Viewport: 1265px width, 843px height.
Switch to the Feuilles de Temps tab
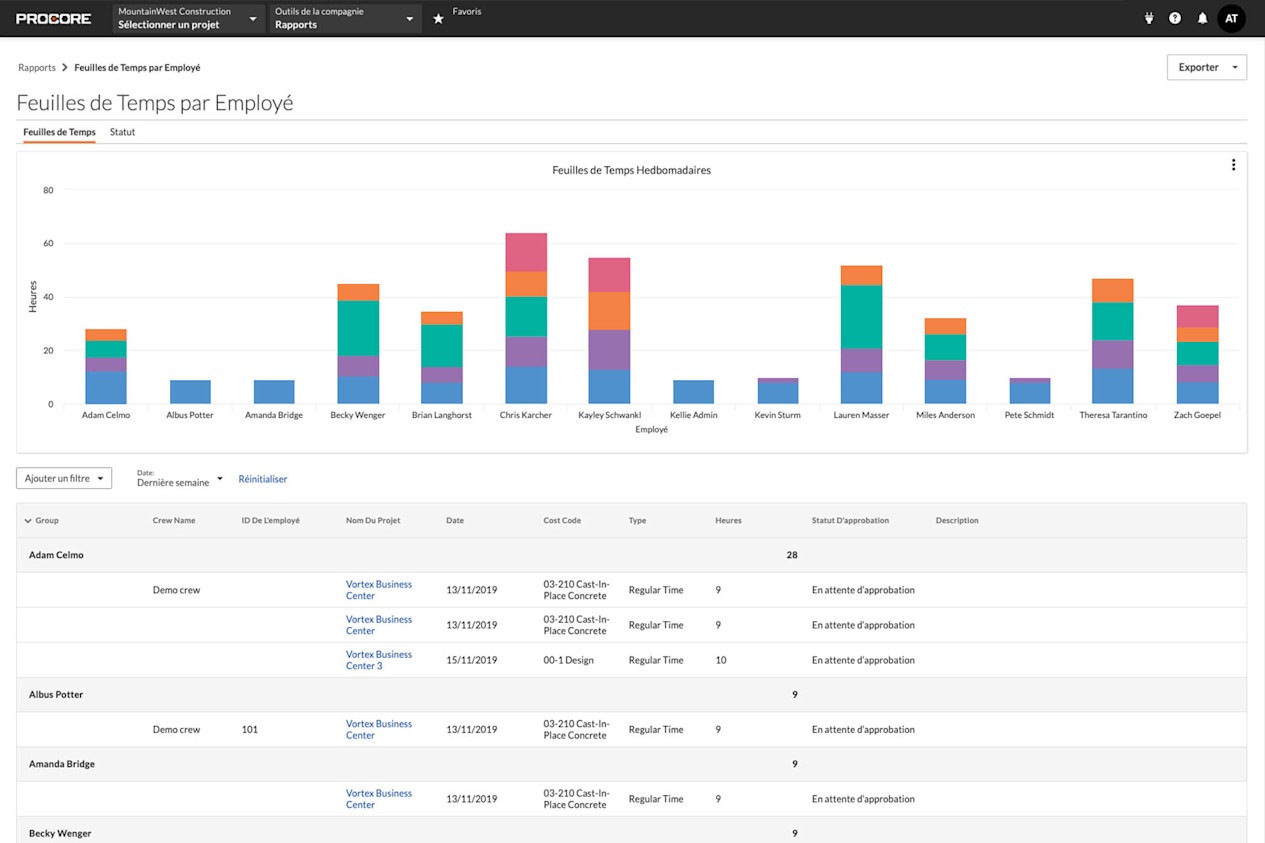coord(59,132)
